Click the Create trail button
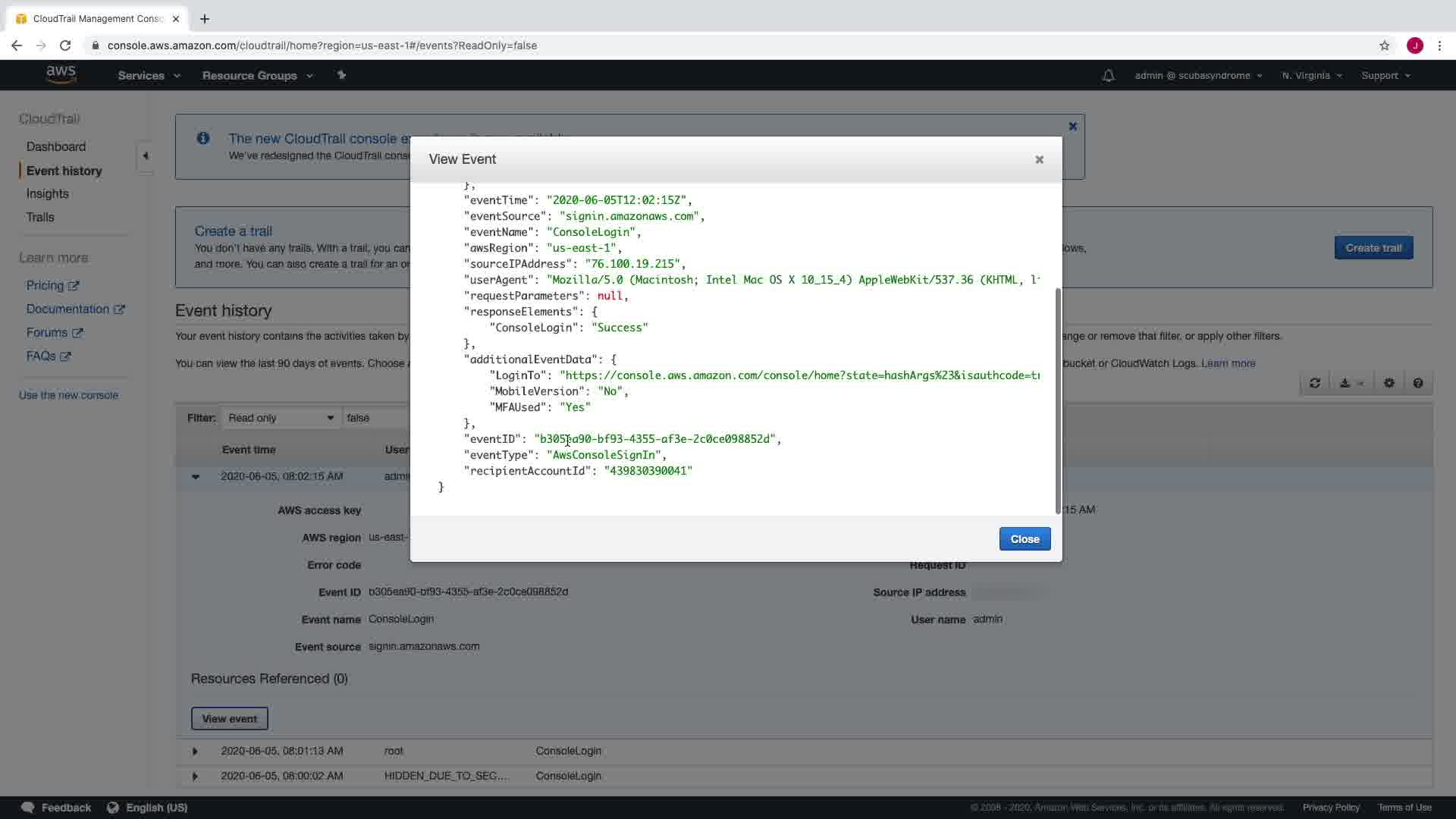Viewport: 1456px width, 819px height. [1373, 248]
